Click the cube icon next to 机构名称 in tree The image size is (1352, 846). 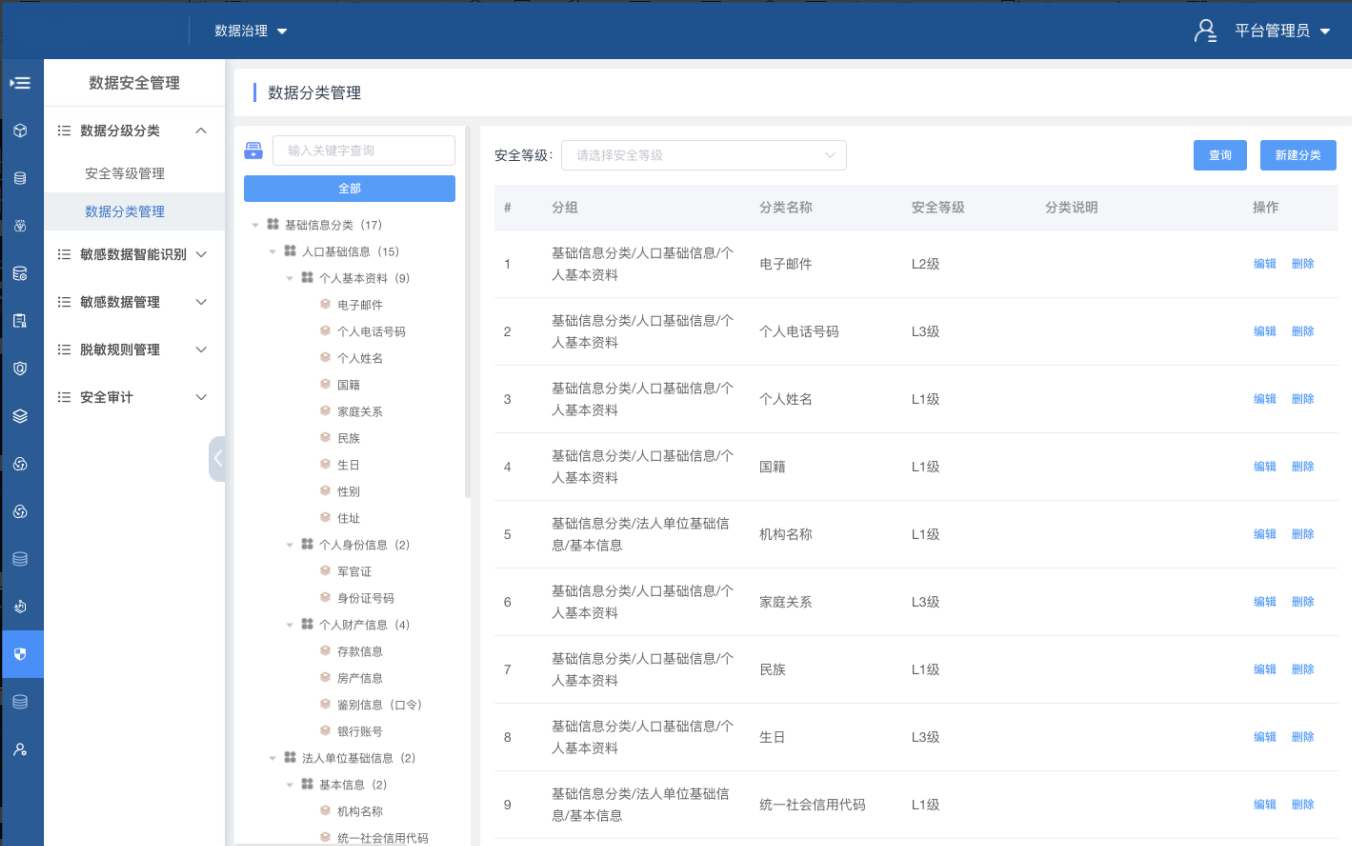[325, 811]
